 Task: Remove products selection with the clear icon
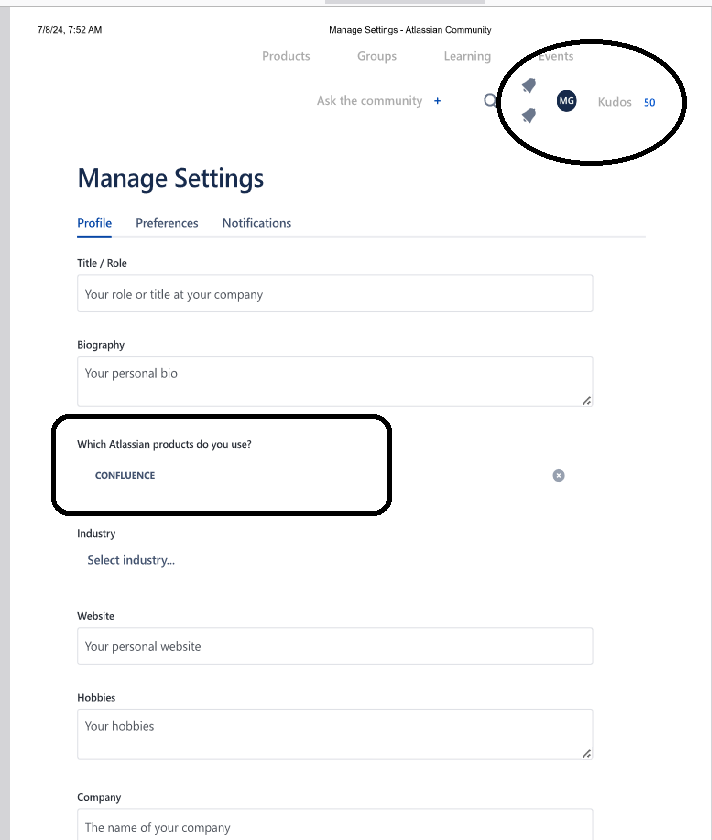(558, 476)
